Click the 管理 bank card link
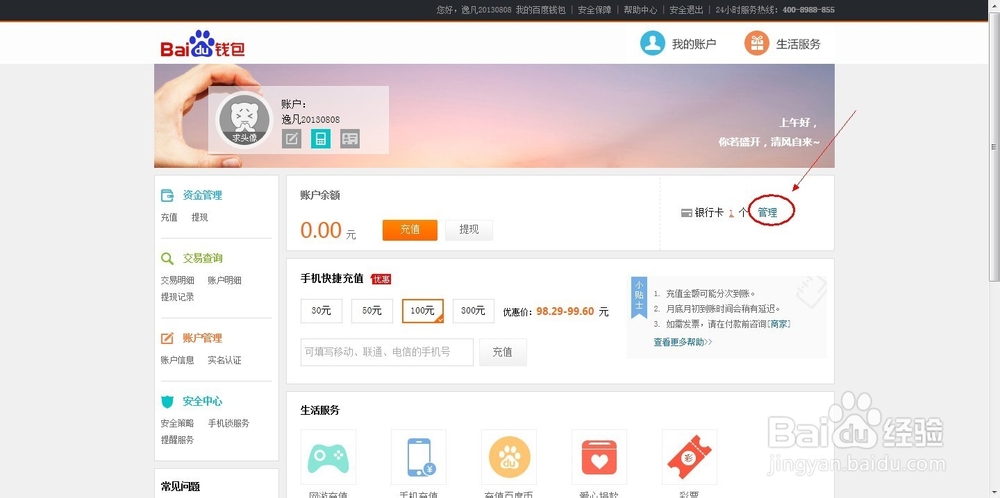Viewport: 1000px width, 498px height. [767, 212]
